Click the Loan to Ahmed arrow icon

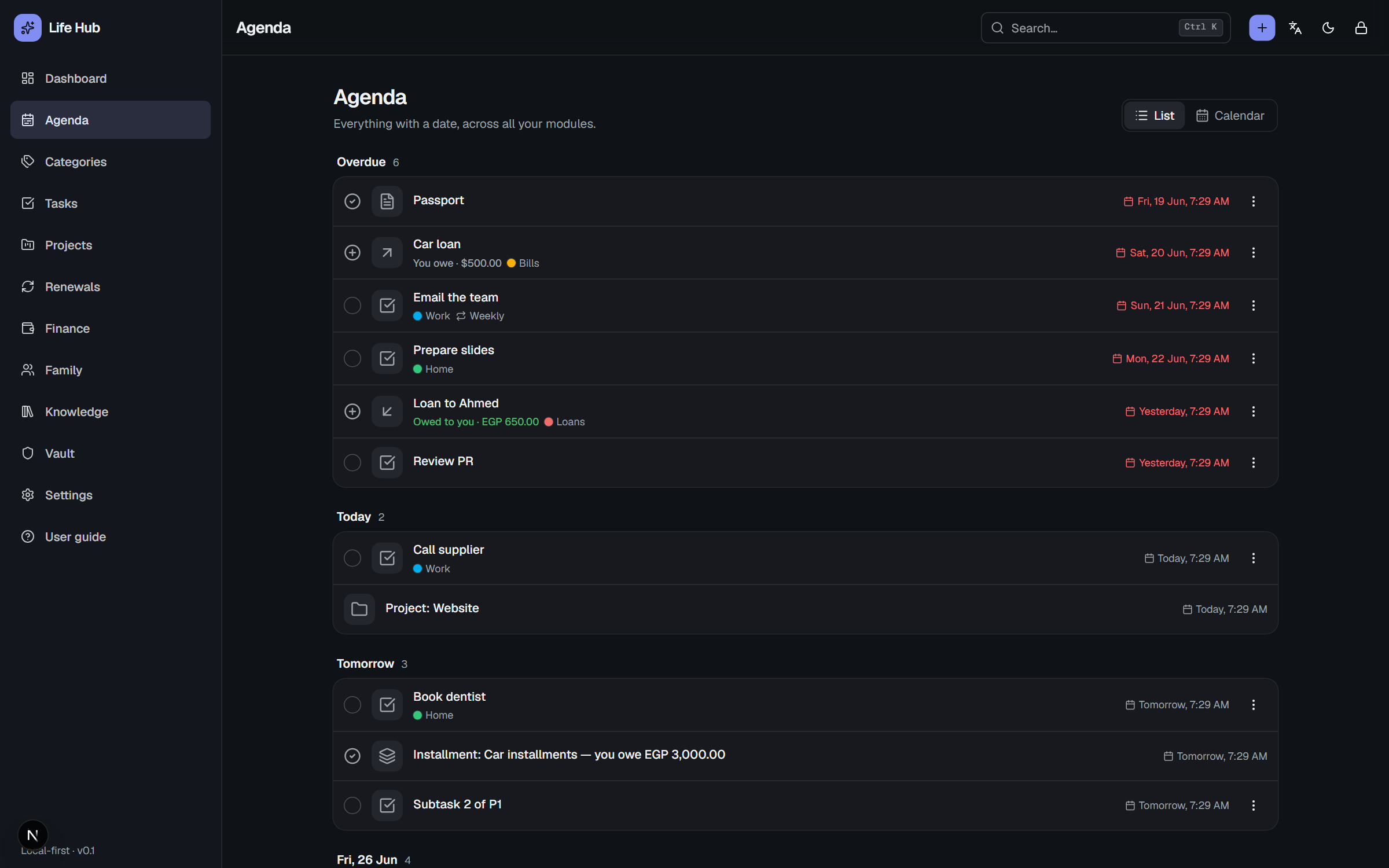[x=387, y=411]
